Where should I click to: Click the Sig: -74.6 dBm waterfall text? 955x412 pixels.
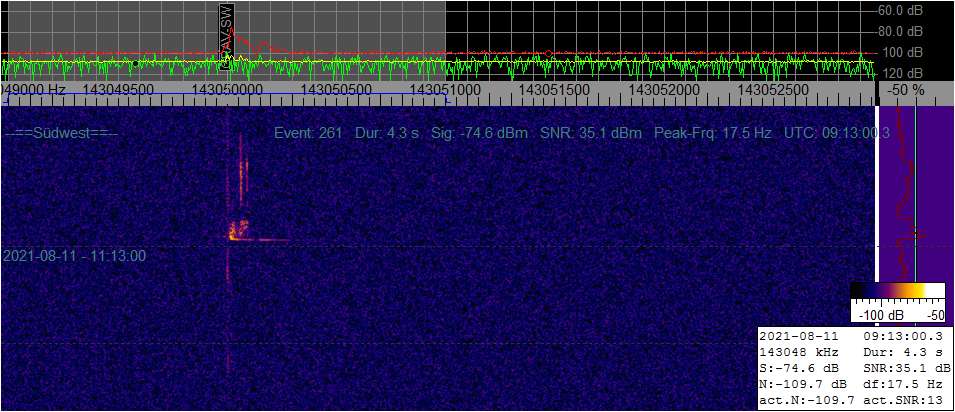coord(479,133)
